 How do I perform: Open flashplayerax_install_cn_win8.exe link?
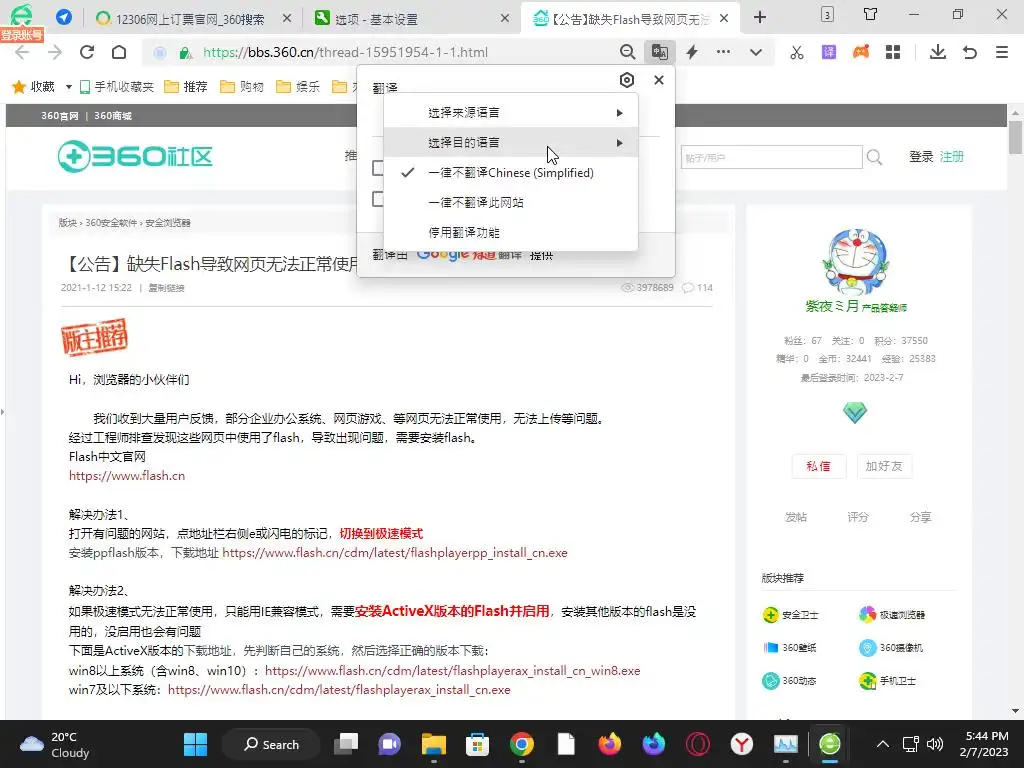[x=453, y=671]
